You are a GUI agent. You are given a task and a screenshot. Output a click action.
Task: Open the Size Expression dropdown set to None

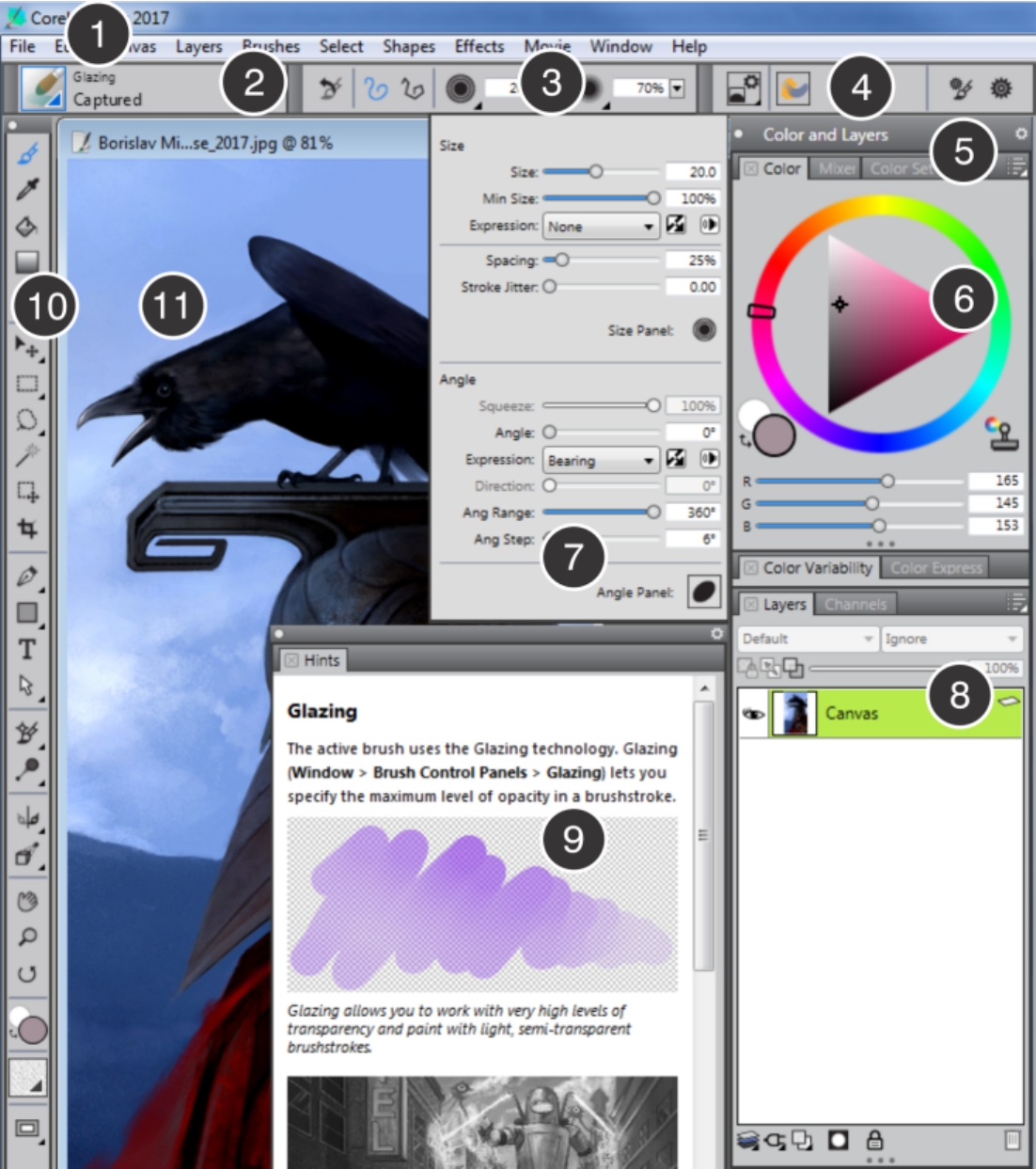[600, 227]
